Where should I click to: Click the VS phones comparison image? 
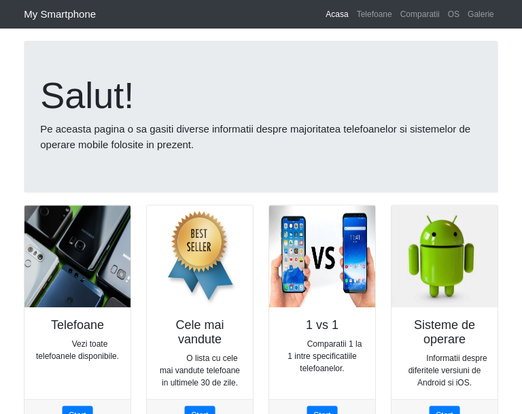click(x=322, y=256)
